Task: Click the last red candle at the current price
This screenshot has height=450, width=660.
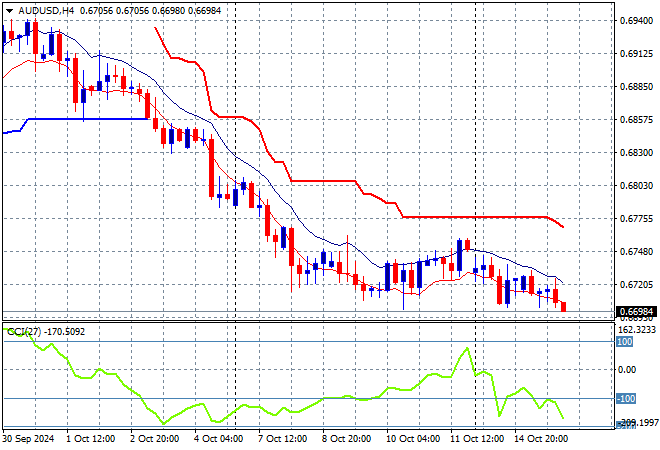Action: (x=564, y=307)
